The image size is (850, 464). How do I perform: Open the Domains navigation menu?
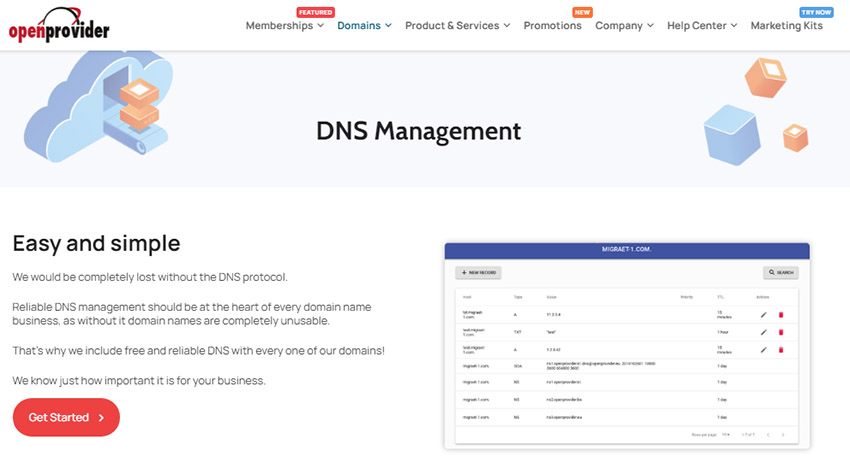pos(364,25)
